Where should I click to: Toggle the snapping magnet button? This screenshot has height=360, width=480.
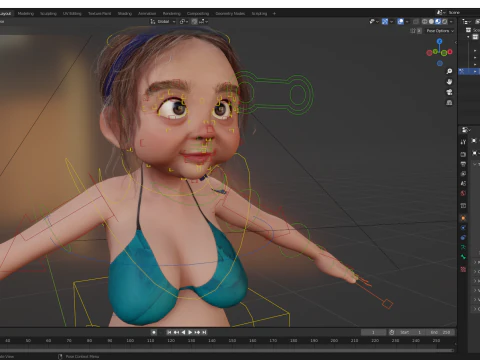click(194, 22)
